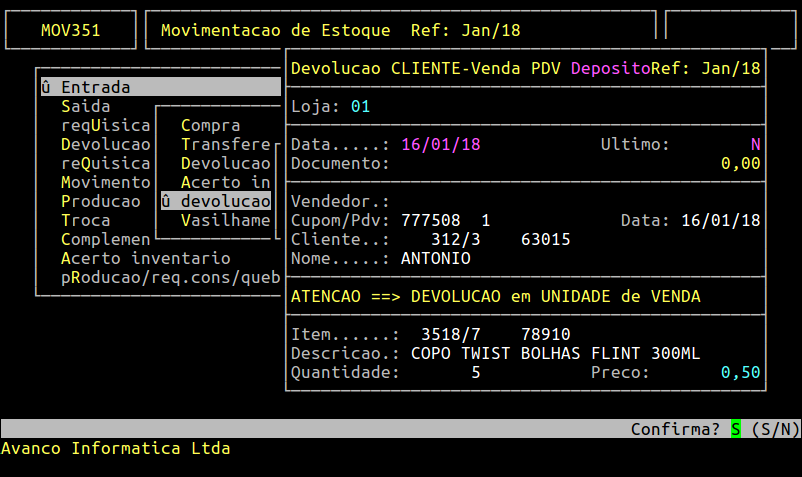Click the client number 63015
The width and height of the screenshot is (802, 477).
546,239
